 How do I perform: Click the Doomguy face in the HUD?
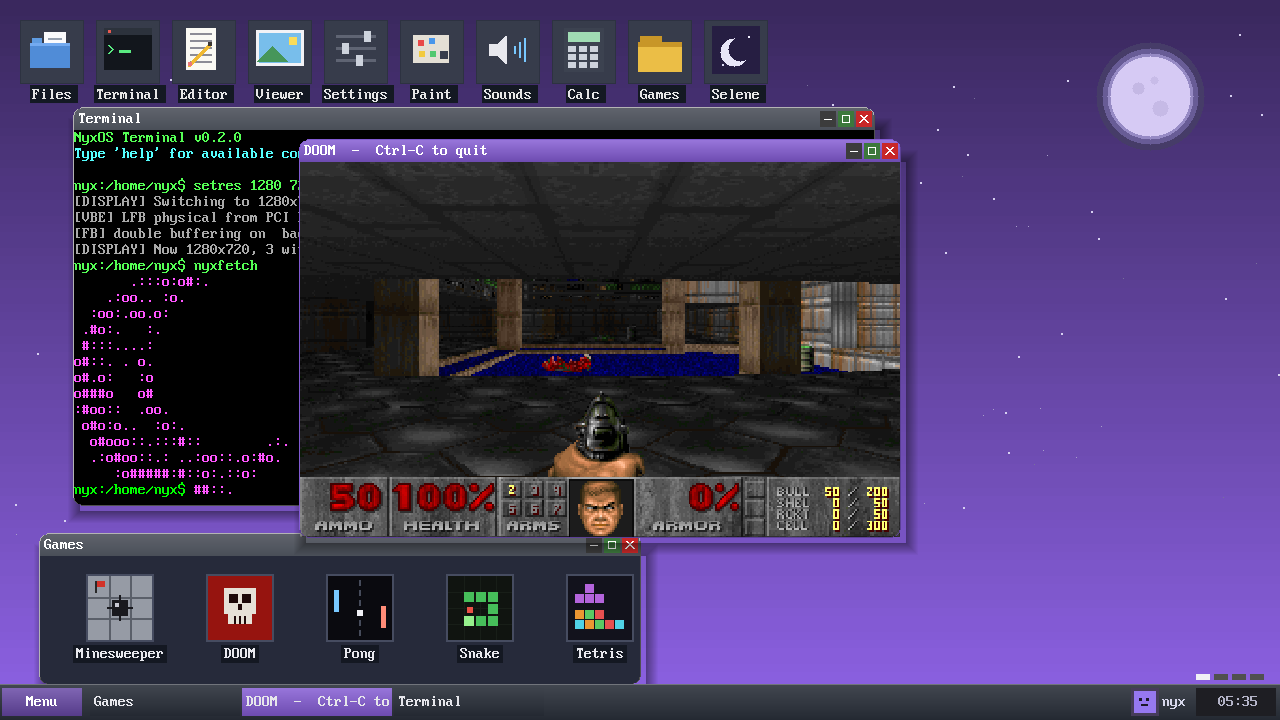[x=601, y=507]
